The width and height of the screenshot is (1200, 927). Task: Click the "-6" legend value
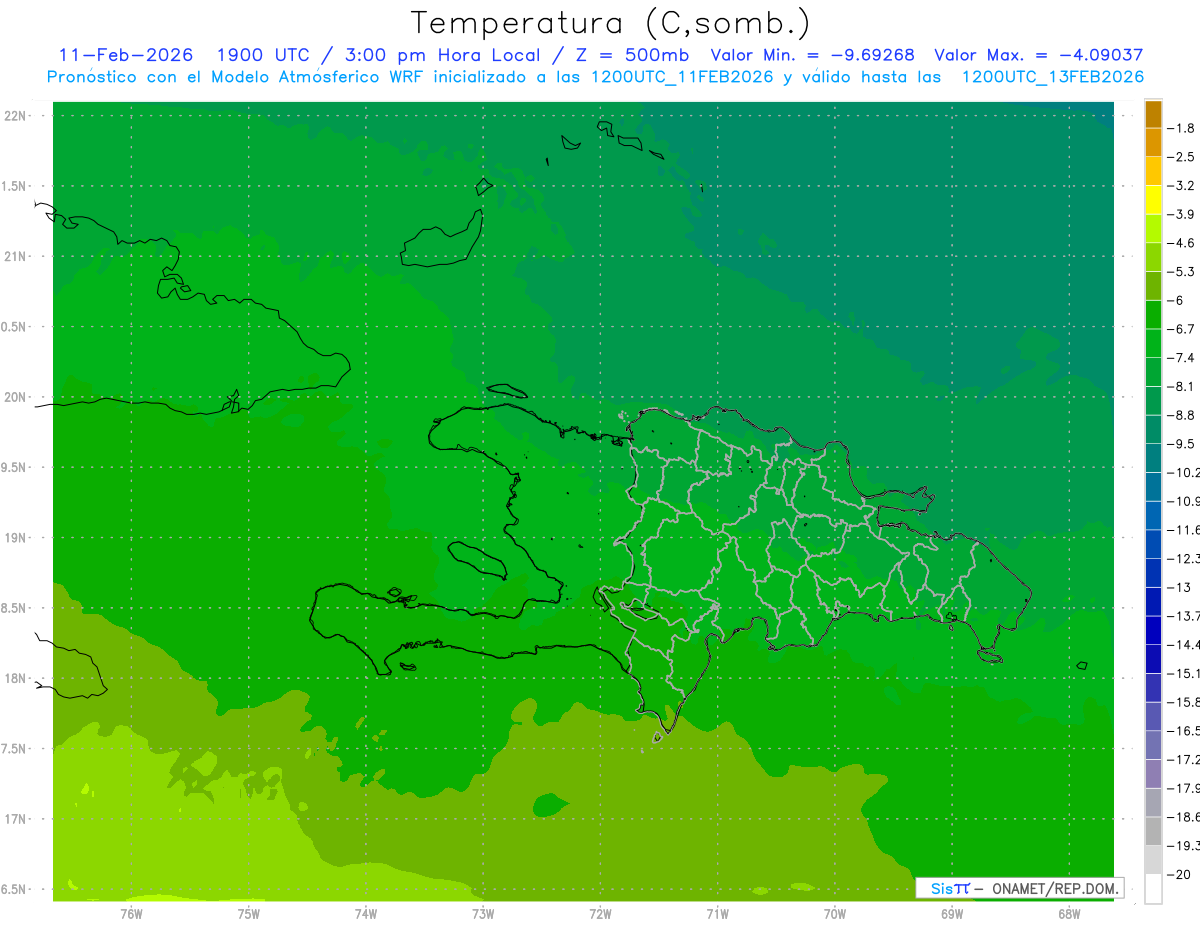(x=1178, y=300)
